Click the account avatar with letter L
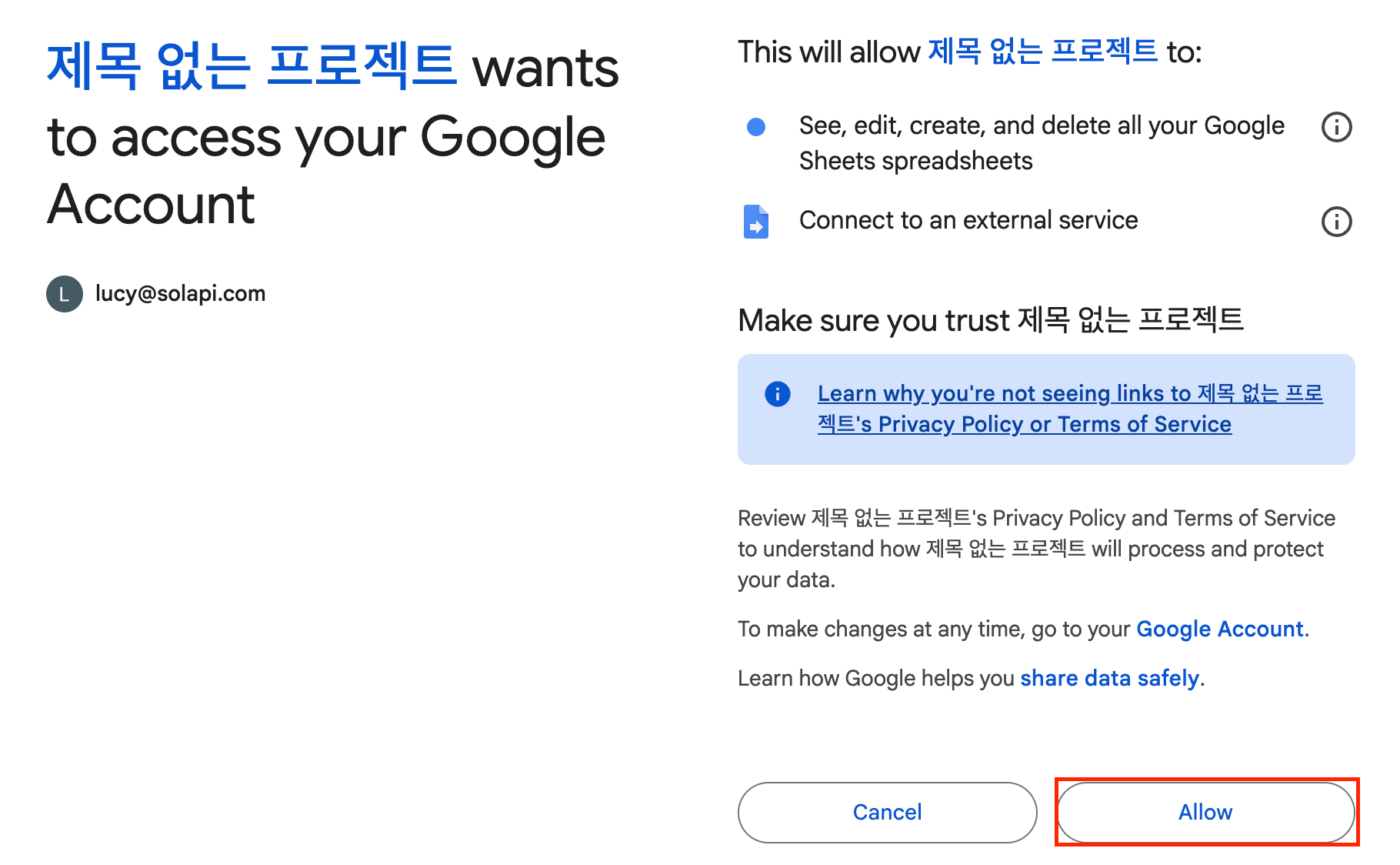 (x=65, y=294)
